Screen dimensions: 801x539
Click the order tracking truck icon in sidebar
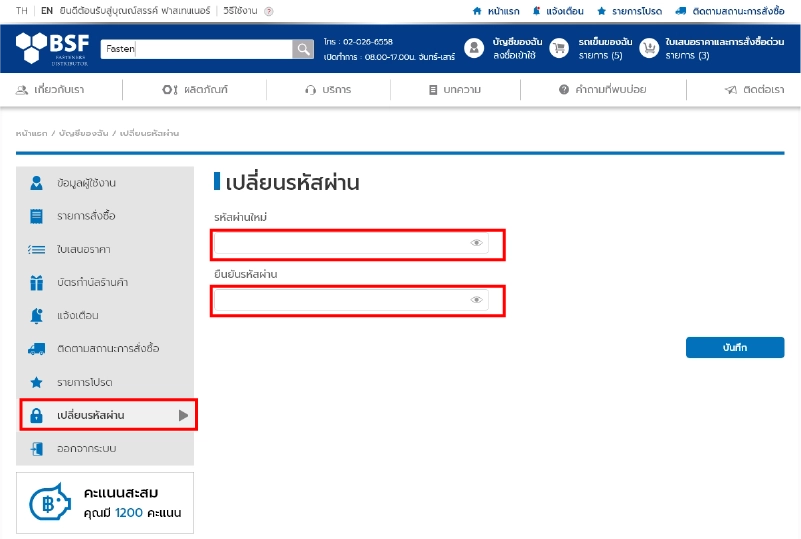pos(37,349)
